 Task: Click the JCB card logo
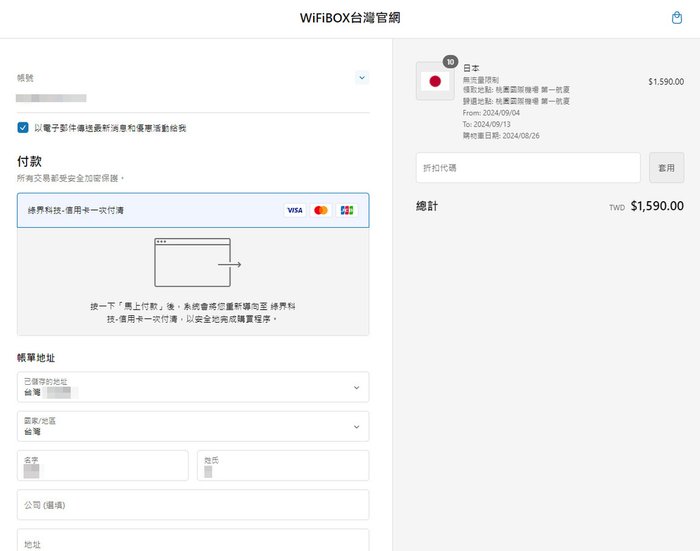(346, 210)
